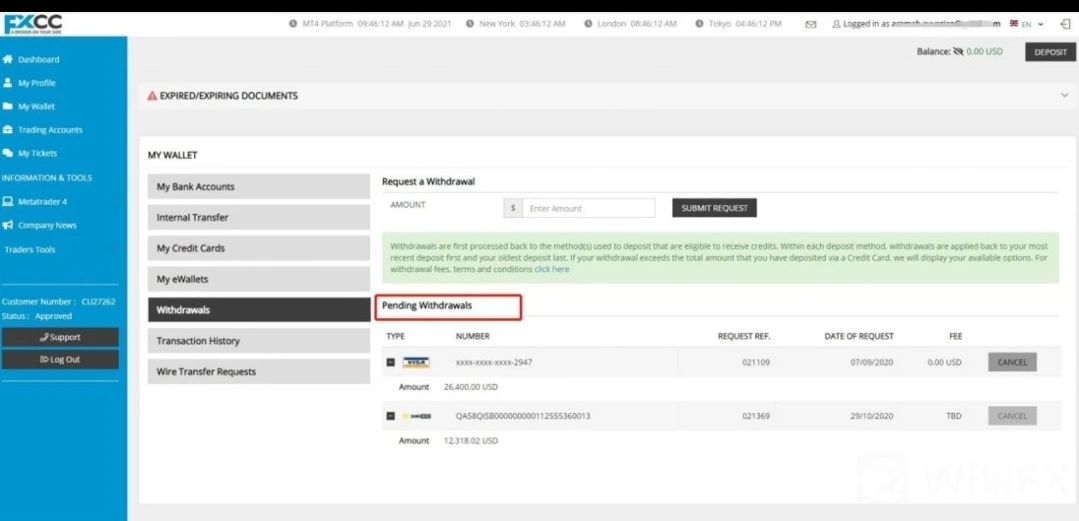
Task: Click the My Wallet folder icon
Action: coord(8,106)
